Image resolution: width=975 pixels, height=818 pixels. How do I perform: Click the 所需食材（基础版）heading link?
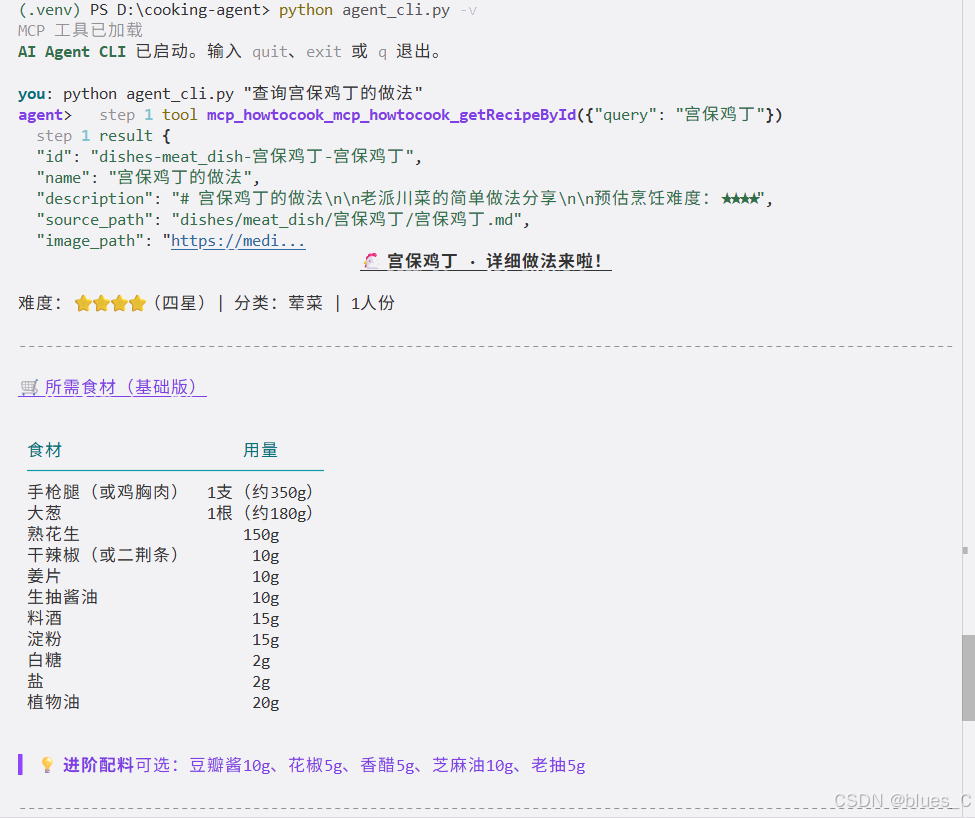[x=112, y=387]
